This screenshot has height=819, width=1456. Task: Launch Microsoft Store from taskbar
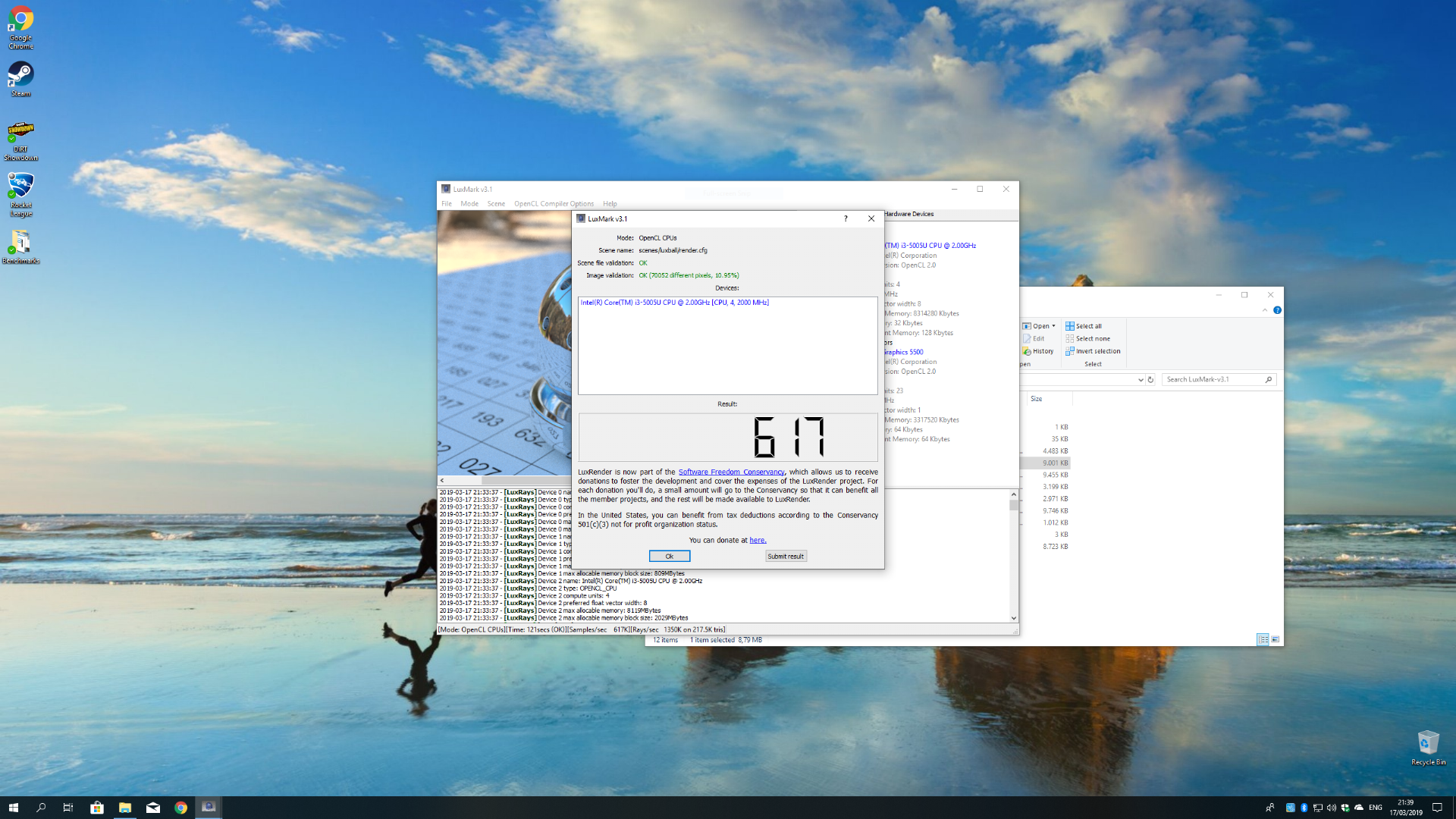[x=97, y=808]
